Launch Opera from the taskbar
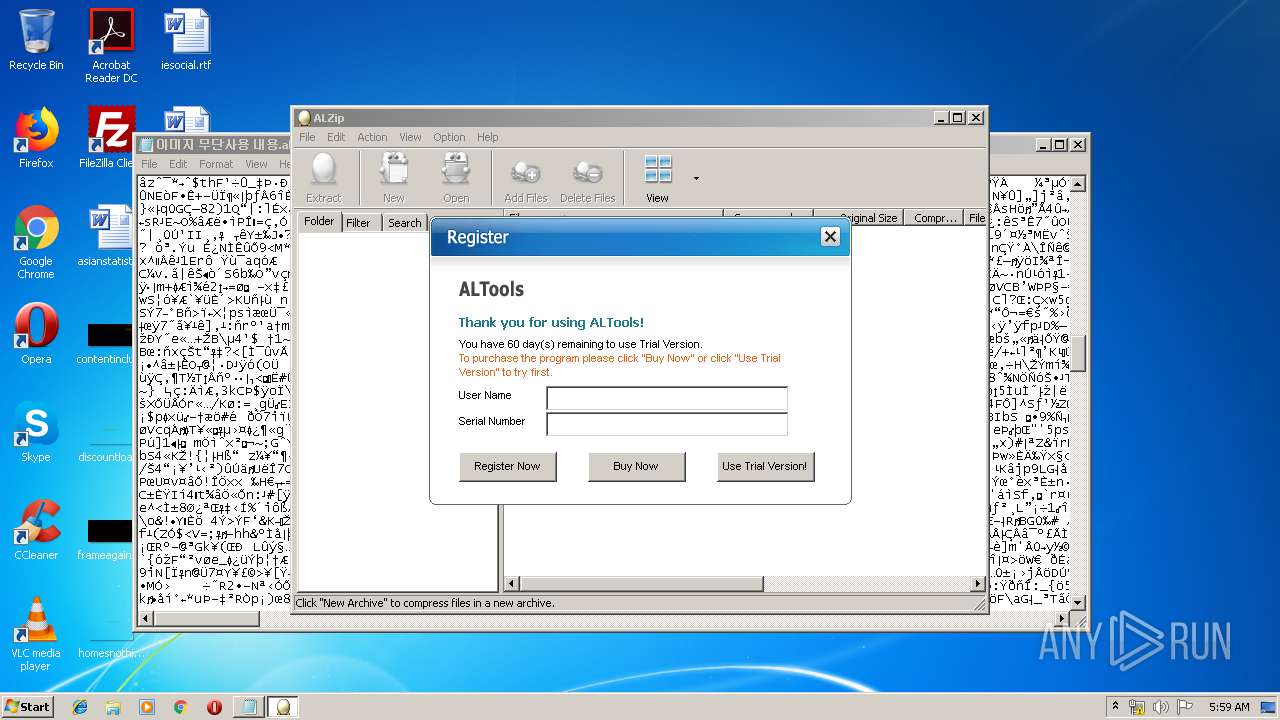This screenshot has width=1280, height=720. pos(214,707)
